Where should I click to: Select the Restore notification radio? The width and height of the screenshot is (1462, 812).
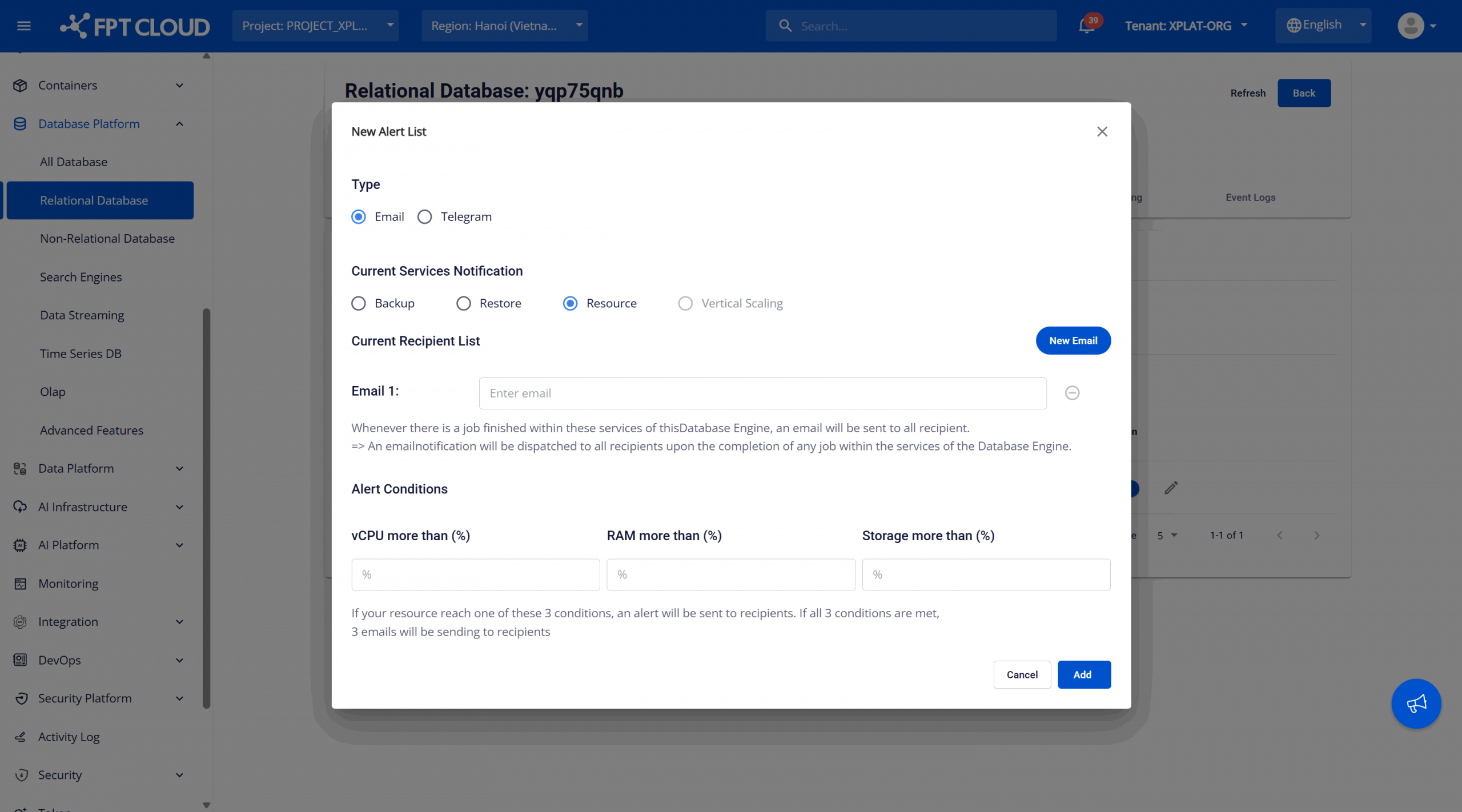[464, 303]
